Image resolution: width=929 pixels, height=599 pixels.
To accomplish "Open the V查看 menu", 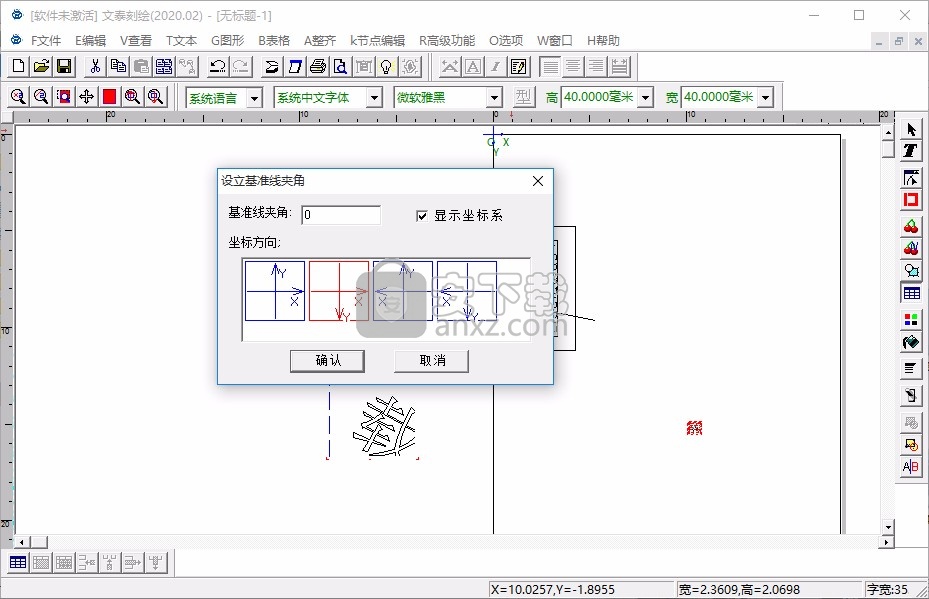I will (x=136, y=40).
